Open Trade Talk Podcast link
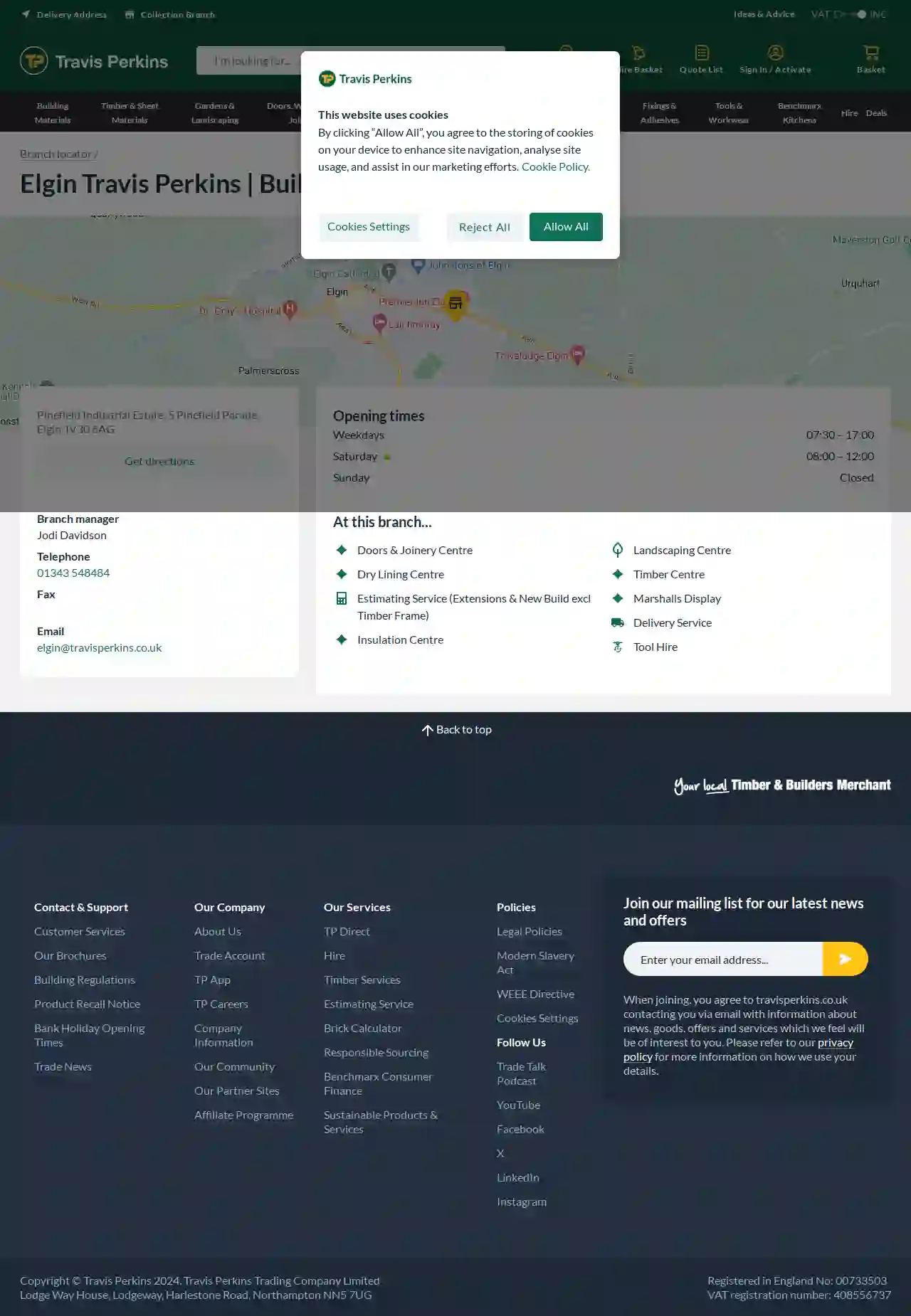This screenshot has width=911, height=1316. [x=521, y=1073]
